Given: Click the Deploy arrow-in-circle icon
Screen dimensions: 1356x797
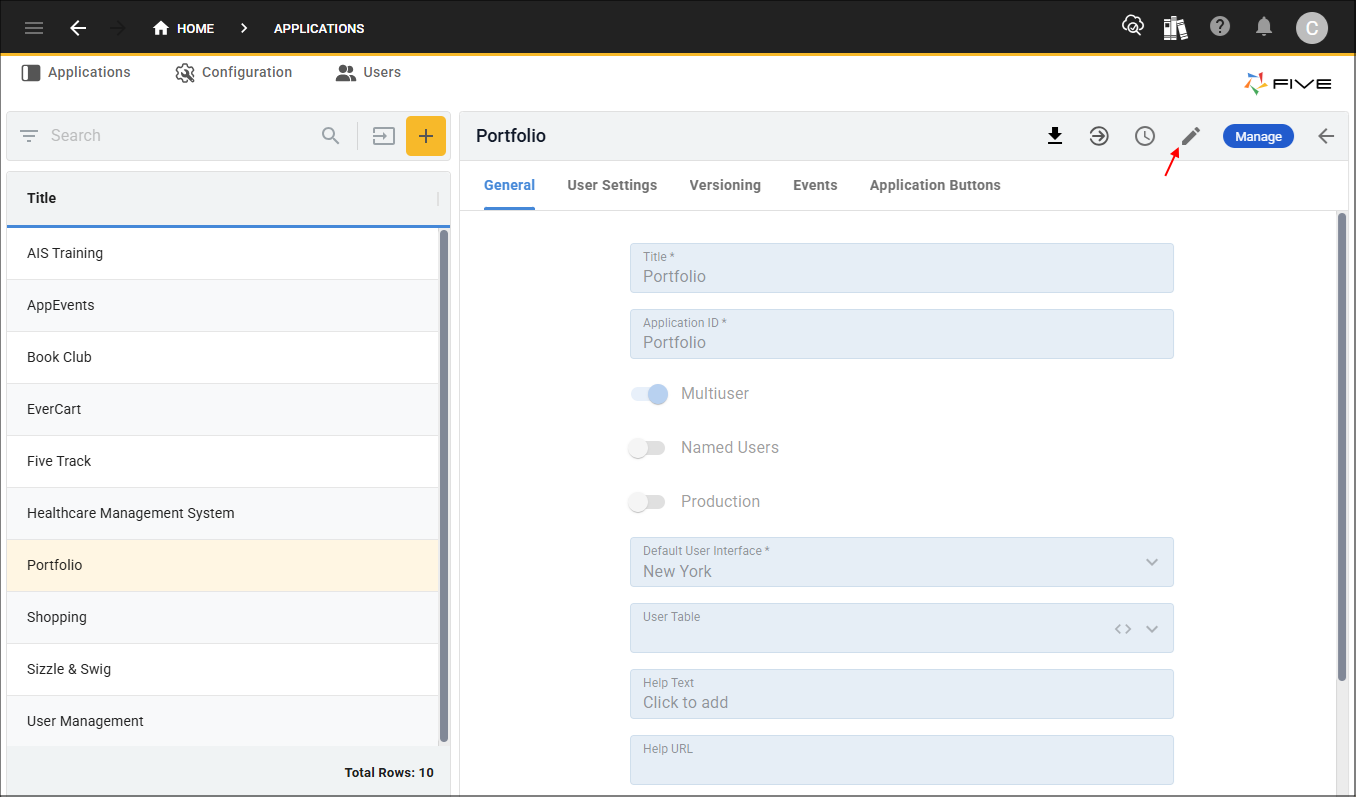Looking at the screenshot, I should (1099, 136).
